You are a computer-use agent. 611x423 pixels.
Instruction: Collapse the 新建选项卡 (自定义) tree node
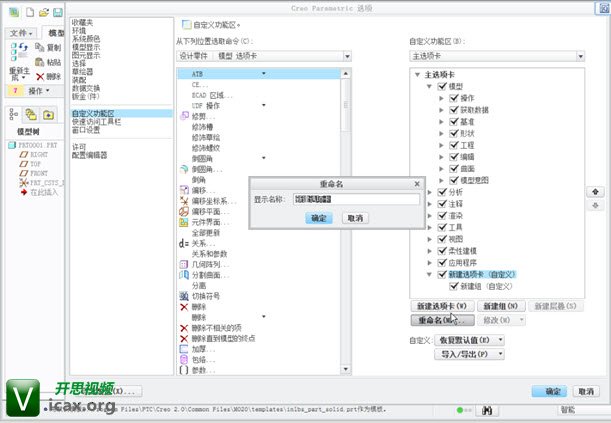pos(429,274)
